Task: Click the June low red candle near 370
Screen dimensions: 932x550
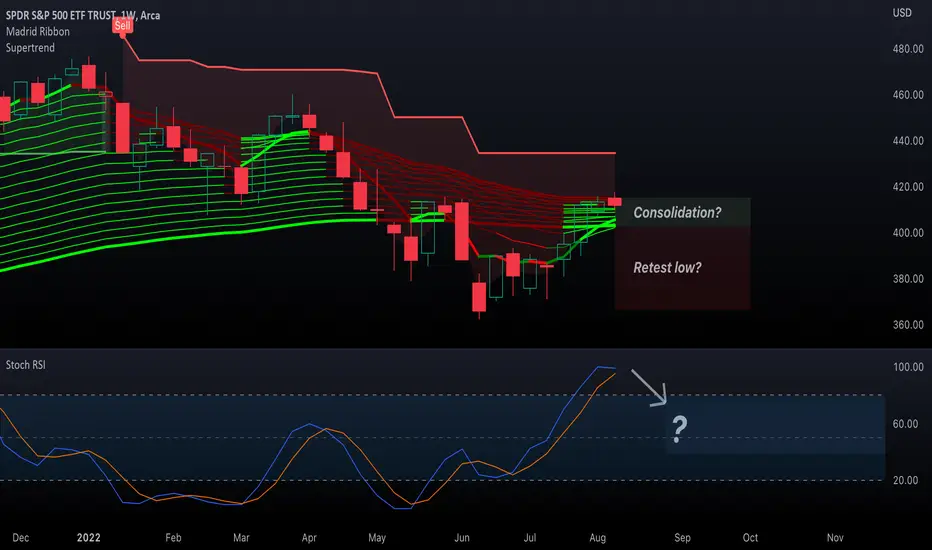Action: (x=479, y=297)
